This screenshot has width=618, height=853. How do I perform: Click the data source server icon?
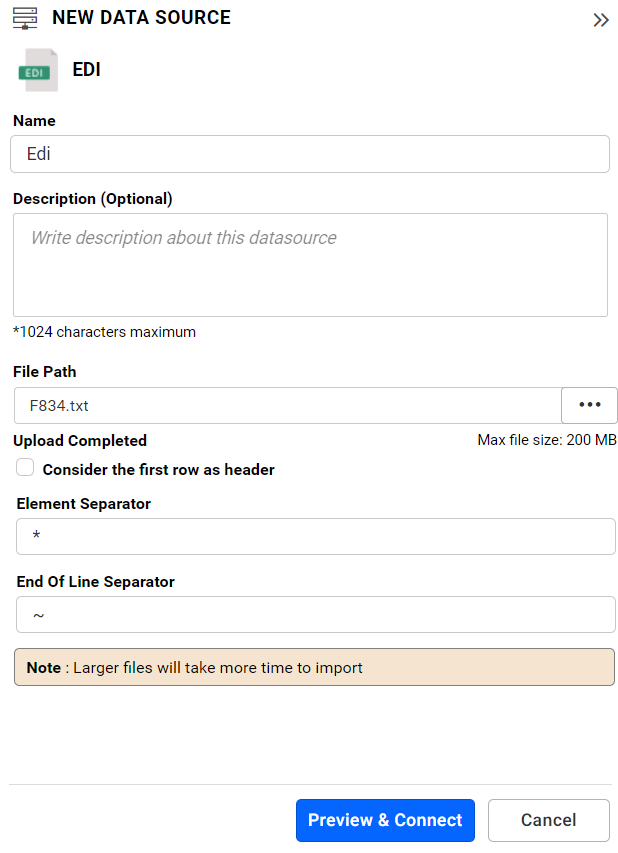click(25, 18)
